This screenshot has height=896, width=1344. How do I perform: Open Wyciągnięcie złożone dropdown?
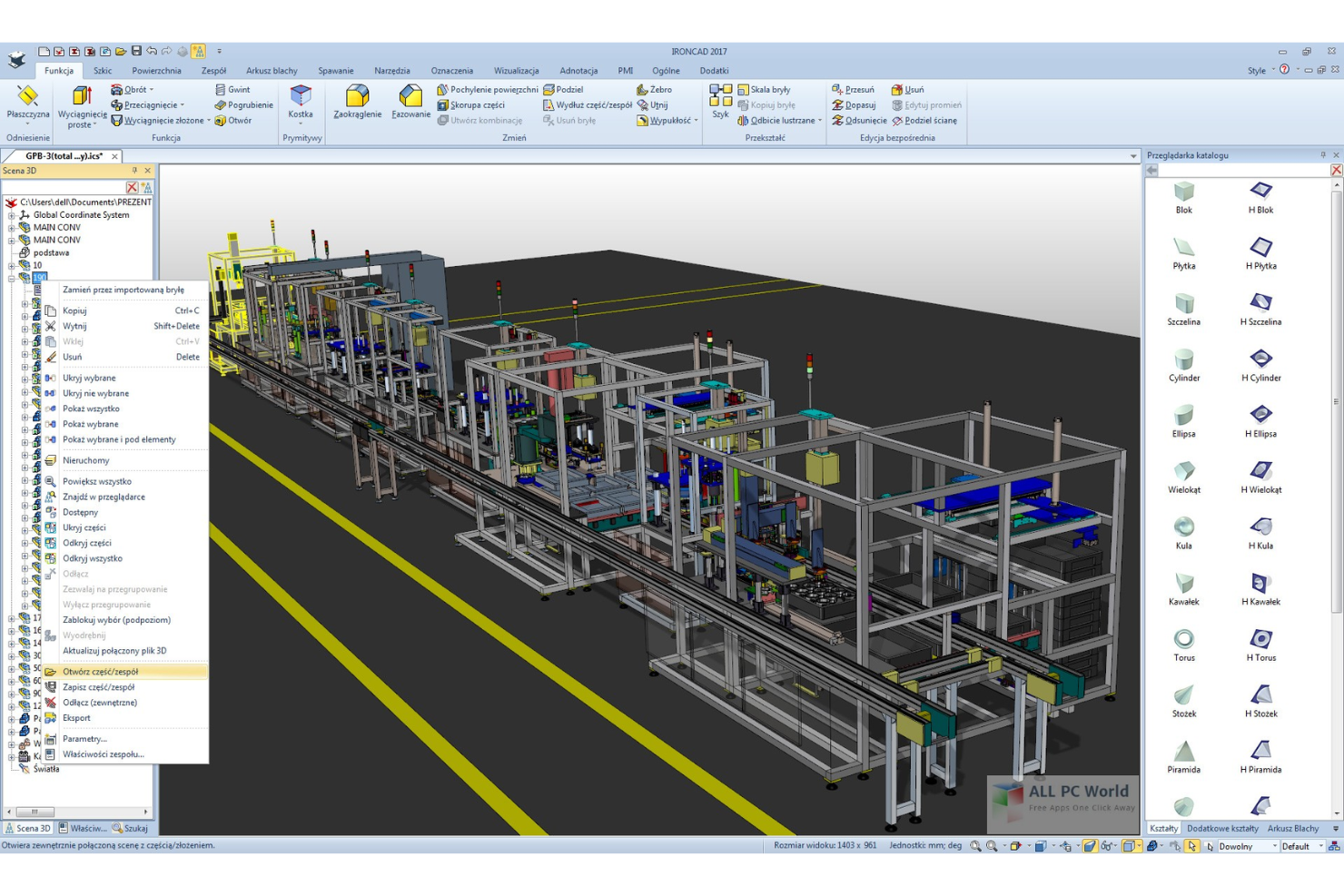point(209,121)
